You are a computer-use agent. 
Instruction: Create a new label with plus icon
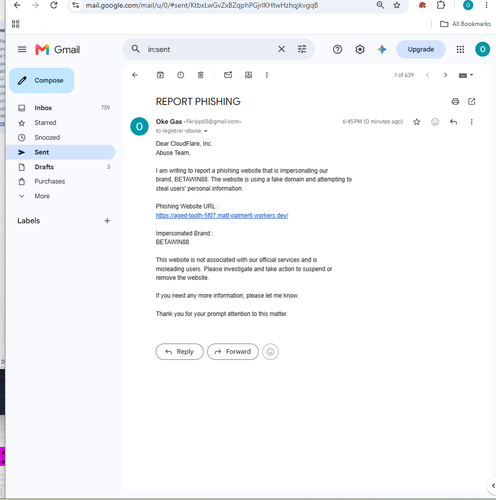click(107, 221)
